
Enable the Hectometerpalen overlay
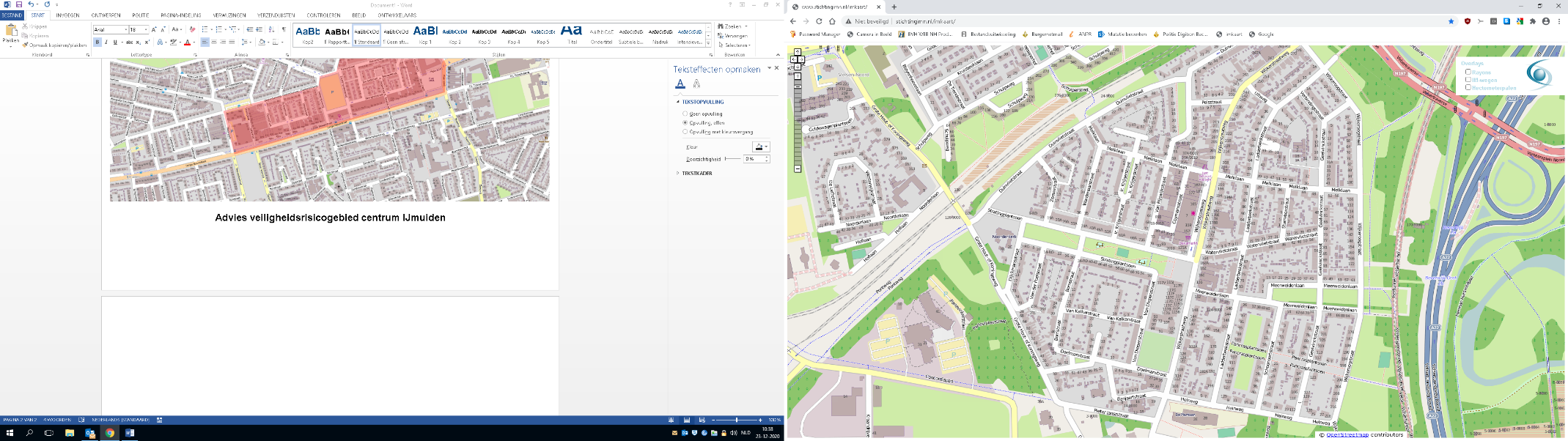coord(1468,87)
